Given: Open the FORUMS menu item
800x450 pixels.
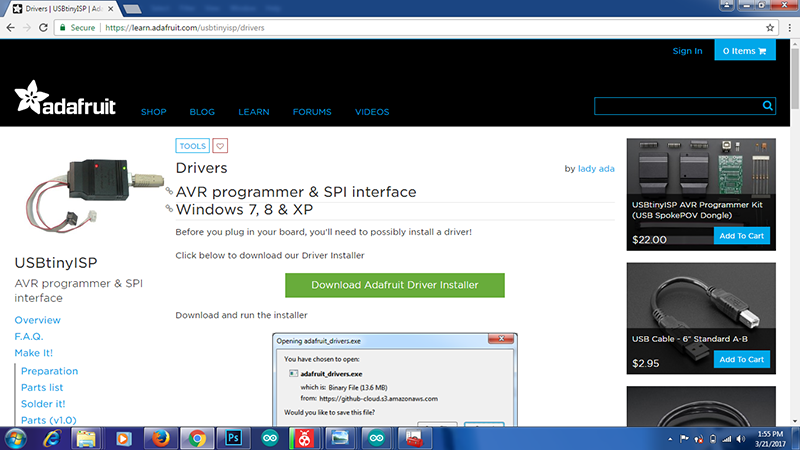Looking at the screenshot, I should click(x=312, y=112).
